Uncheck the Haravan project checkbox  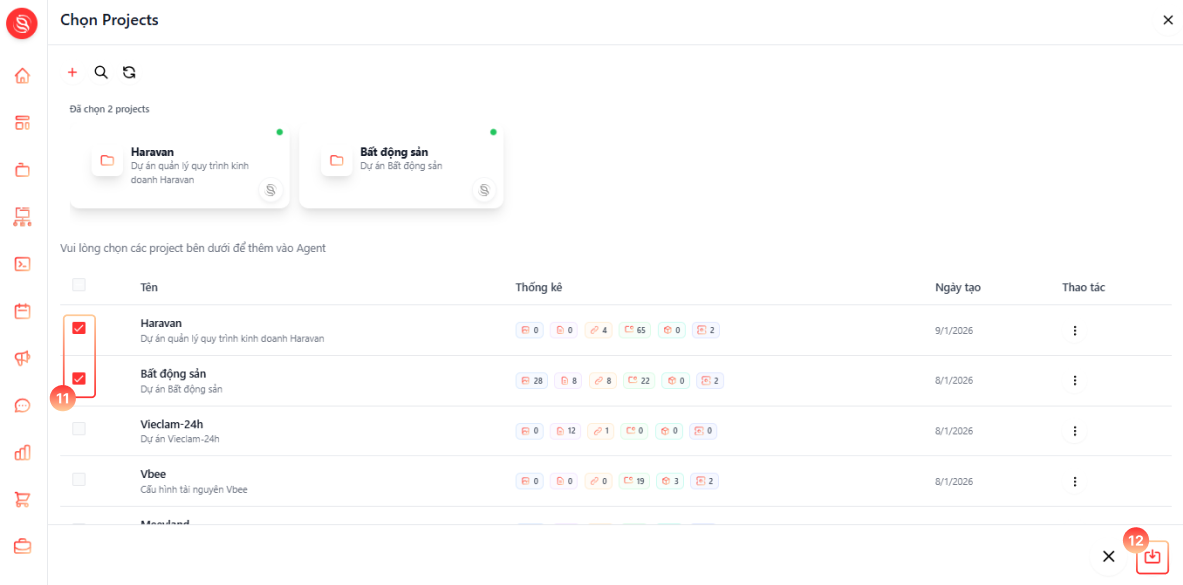78,328
